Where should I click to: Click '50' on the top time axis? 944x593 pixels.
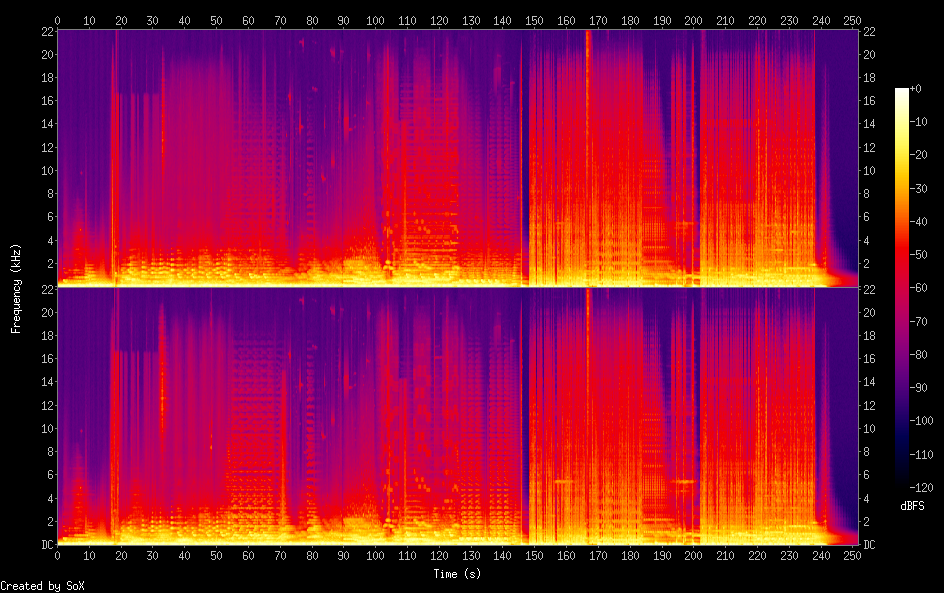point(216,20)
